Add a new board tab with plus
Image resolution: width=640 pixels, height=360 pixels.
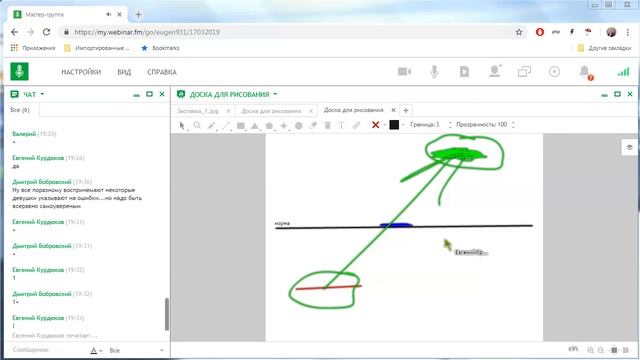pos(406,110)
